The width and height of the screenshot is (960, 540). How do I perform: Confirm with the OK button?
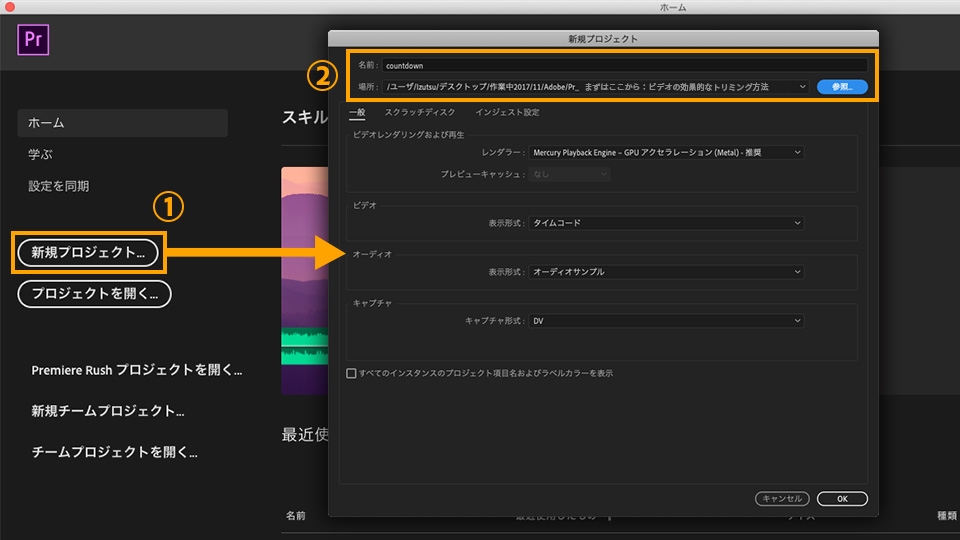coord(842,498)
